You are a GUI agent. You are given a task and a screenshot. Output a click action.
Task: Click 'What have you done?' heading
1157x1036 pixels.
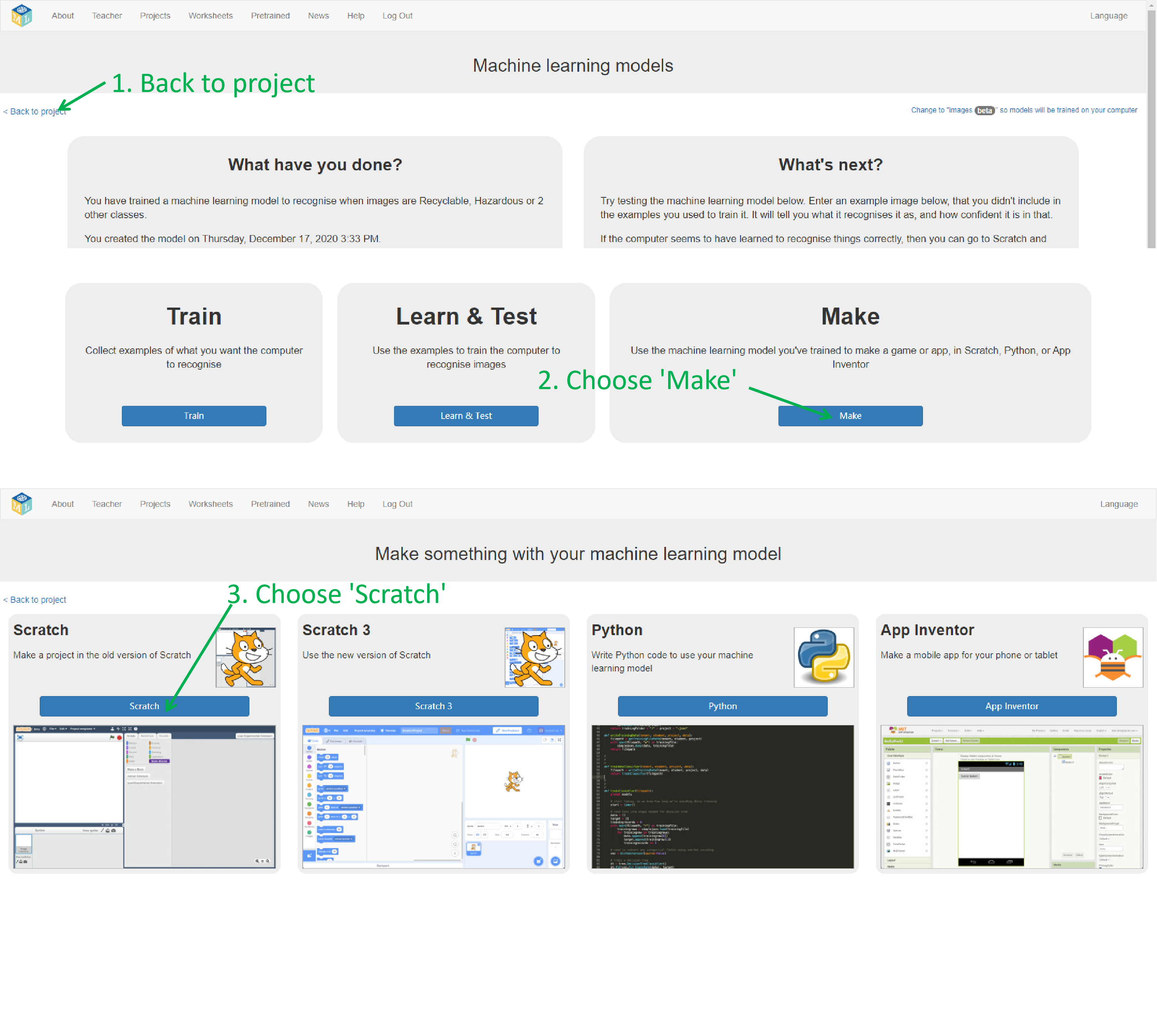click(315, 165)
